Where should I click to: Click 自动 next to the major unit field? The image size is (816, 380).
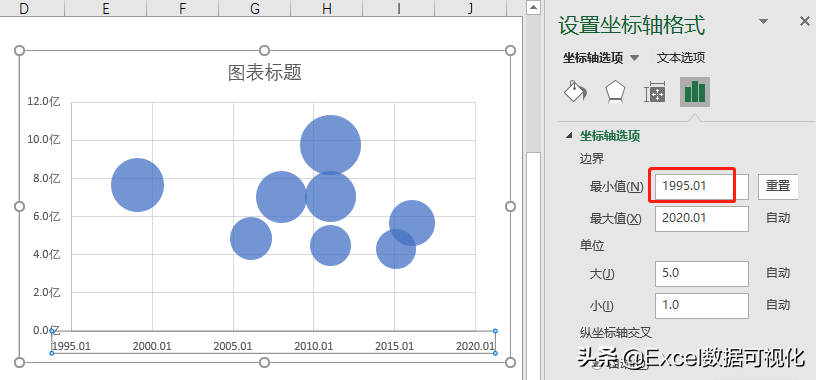tap(778, 273)
